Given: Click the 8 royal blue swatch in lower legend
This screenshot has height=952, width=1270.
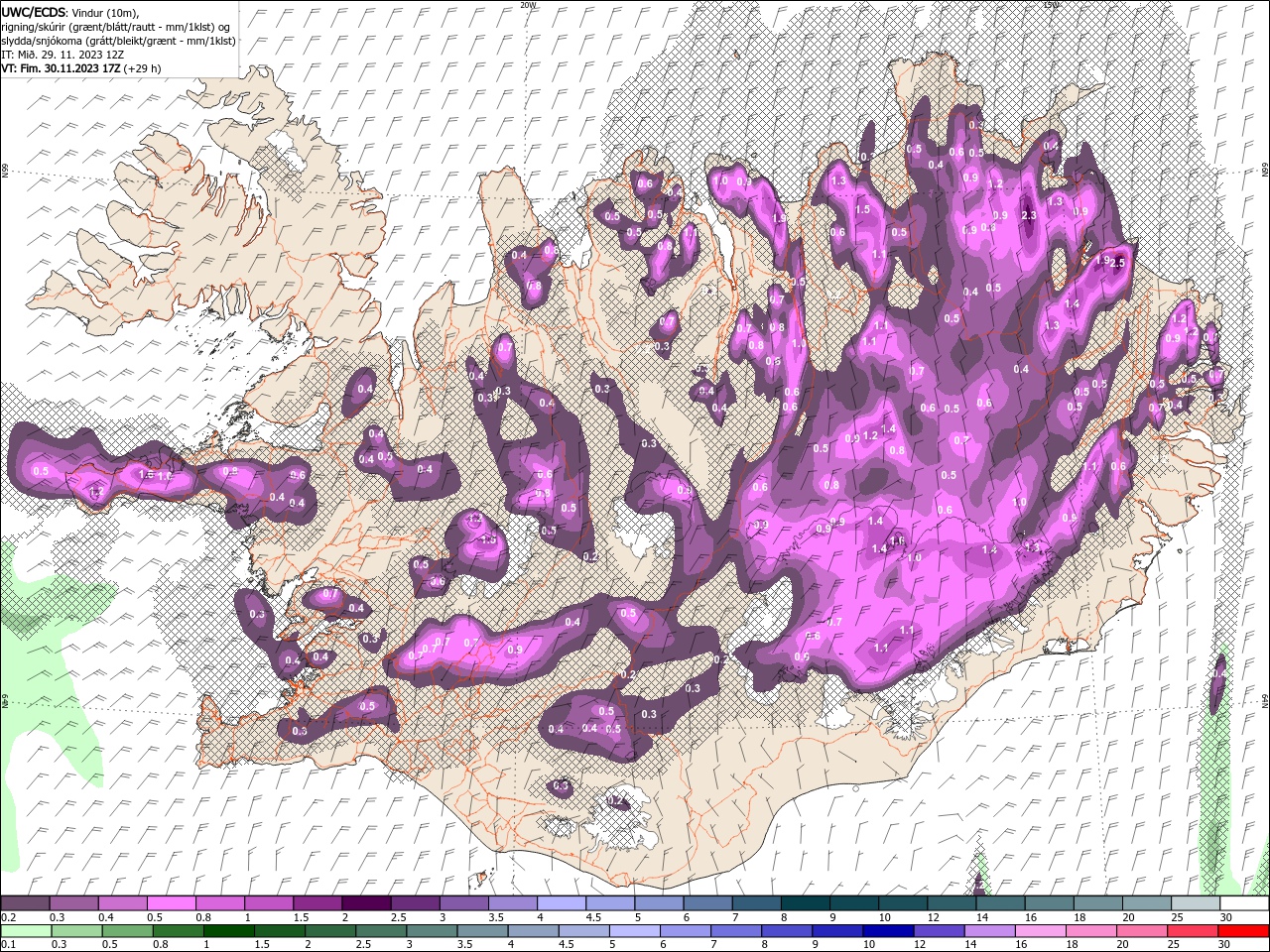Looking at the screenshot, I should point(787,931).
